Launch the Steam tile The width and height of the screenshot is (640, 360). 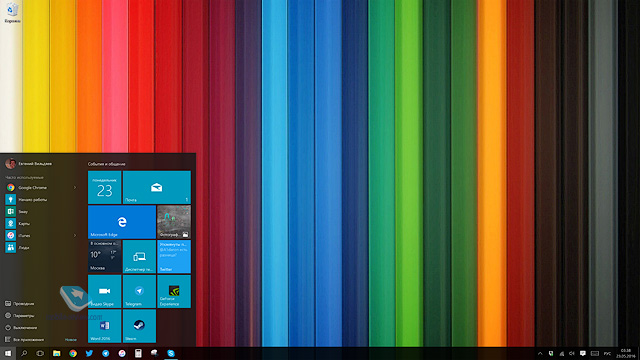[x=139, y=326]
